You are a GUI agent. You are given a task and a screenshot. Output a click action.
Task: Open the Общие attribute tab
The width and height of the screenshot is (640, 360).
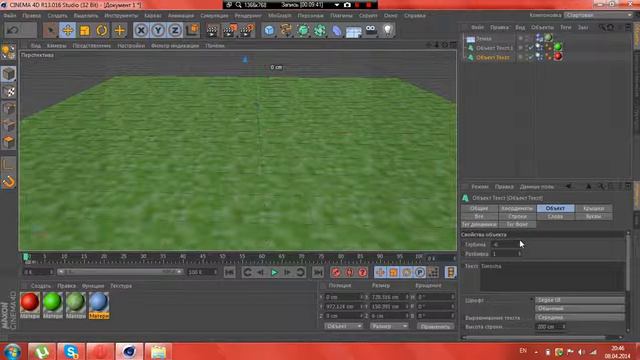click(x=479, y=208)
